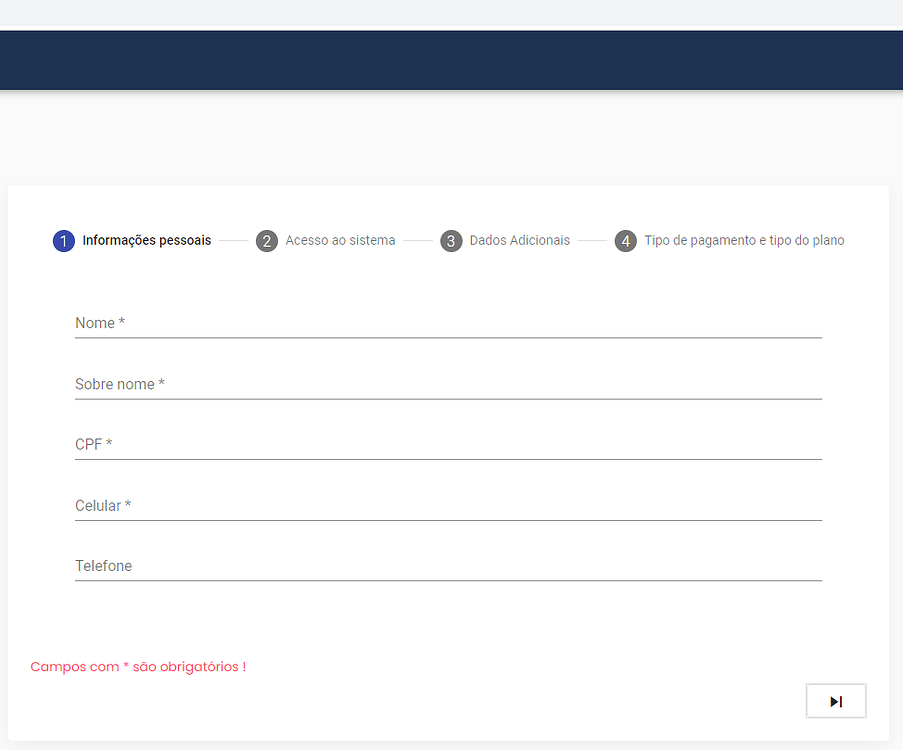Image resolution: width=903 pixels, height=750 pixels.
Task: Open the Informações pessoais step tab
Action: [x=146, y=241]
